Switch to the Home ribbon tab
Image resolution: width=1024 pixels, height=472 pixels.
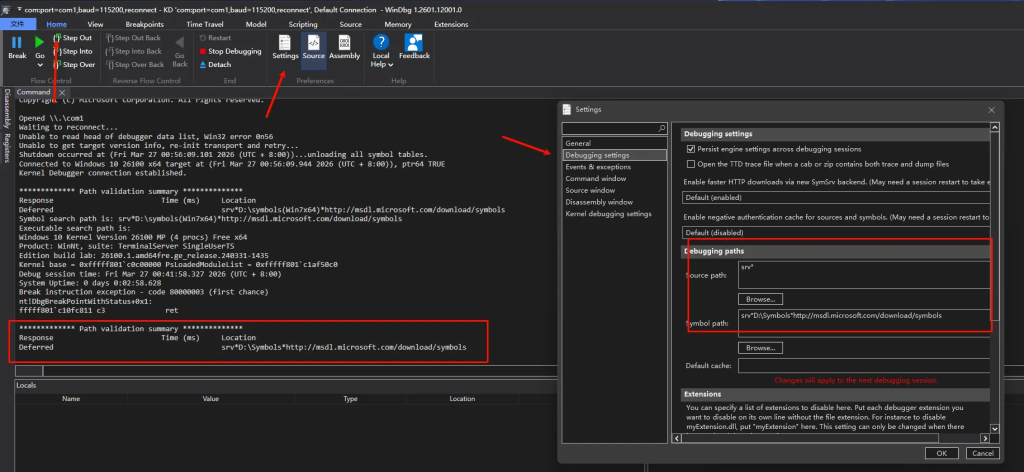[56, 24]
